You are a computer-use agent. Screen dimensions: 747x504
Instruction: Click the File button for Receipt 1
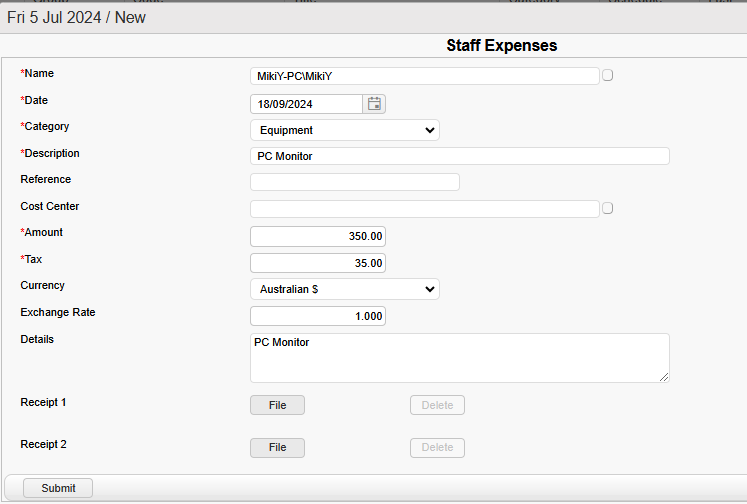277,405
